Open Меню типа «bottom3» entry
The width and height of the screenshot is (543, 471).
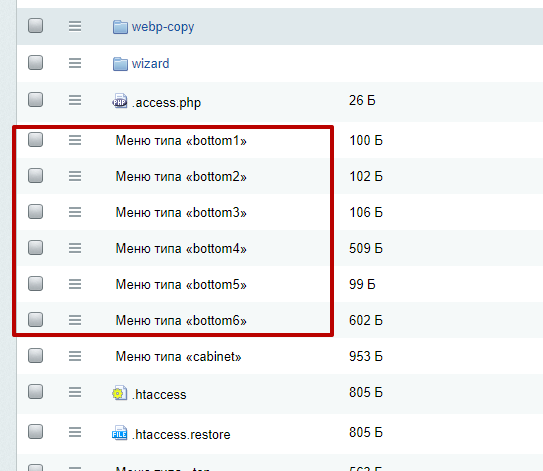[x=181, y=212]
